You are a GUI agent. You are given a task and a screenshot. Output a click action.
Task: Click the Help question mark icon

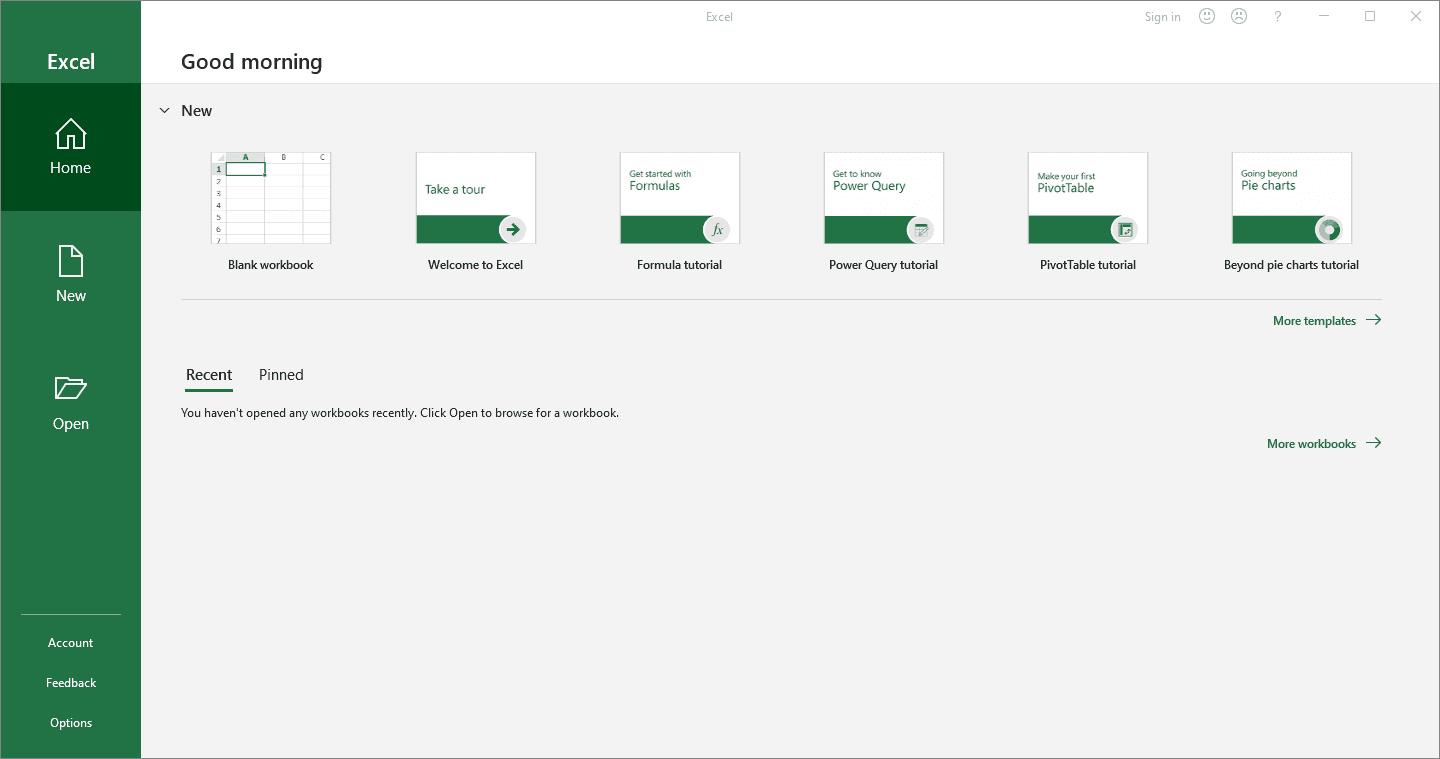coord(1277,16)
